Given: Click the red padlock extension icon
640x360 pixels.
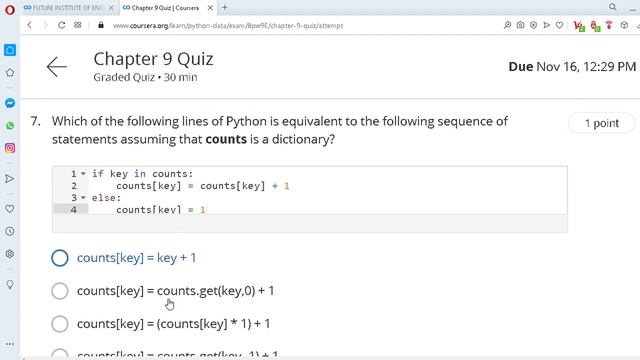Looking at the screenshot, I should 595,27.
